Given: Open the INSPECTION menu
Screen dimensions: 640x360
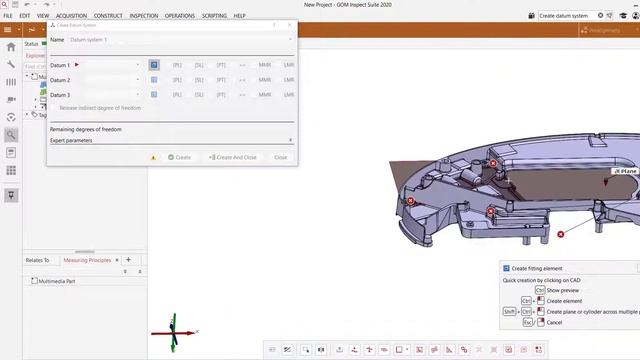Looking at the screenshot, I should pyautogui.click(x=144, y=16).
